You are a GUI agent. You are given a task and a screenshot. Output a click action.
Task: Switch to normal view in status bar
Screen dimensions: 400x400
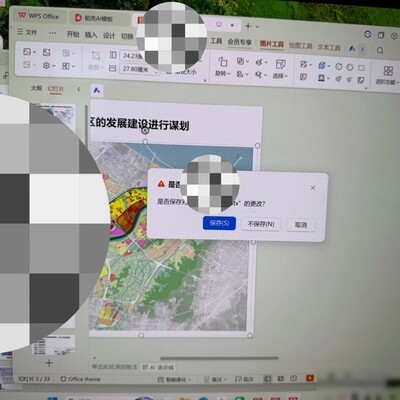(267, 378)
